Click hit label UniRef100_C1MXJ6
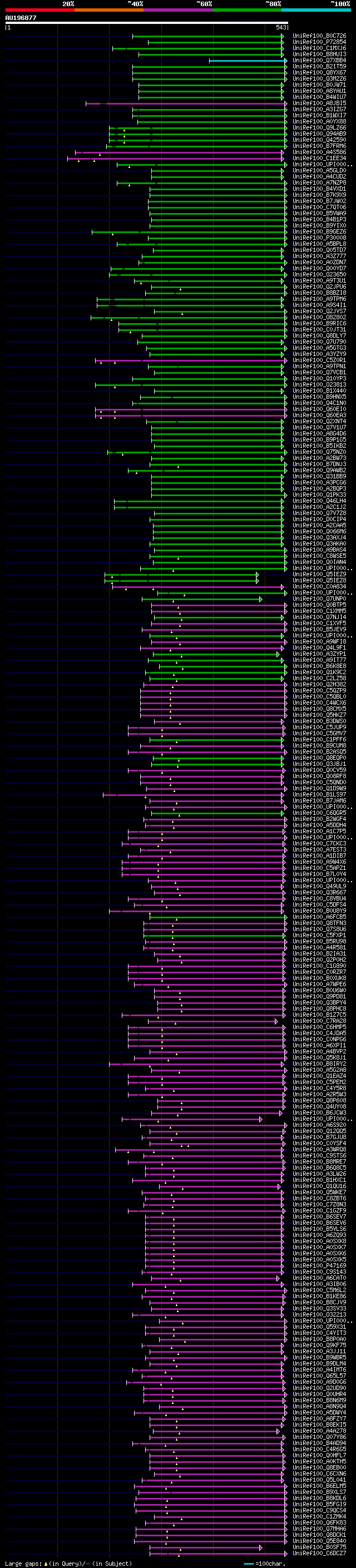The image size is (356, 1568). click(319, 48)
